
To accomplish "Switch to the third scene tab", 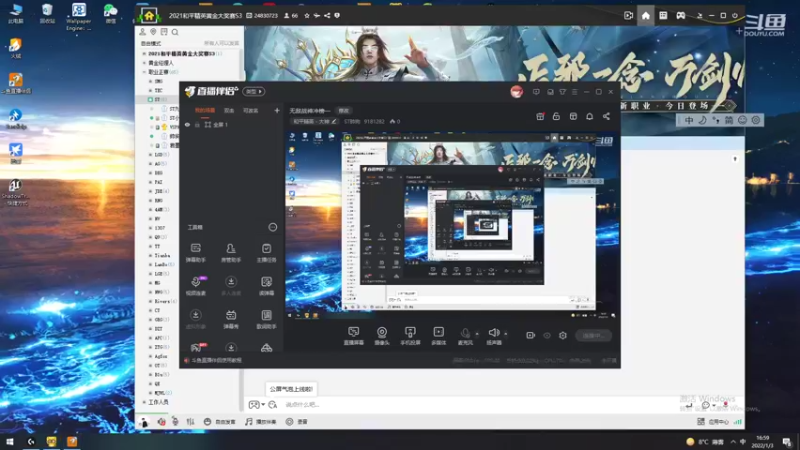I will tap(251, 110).
